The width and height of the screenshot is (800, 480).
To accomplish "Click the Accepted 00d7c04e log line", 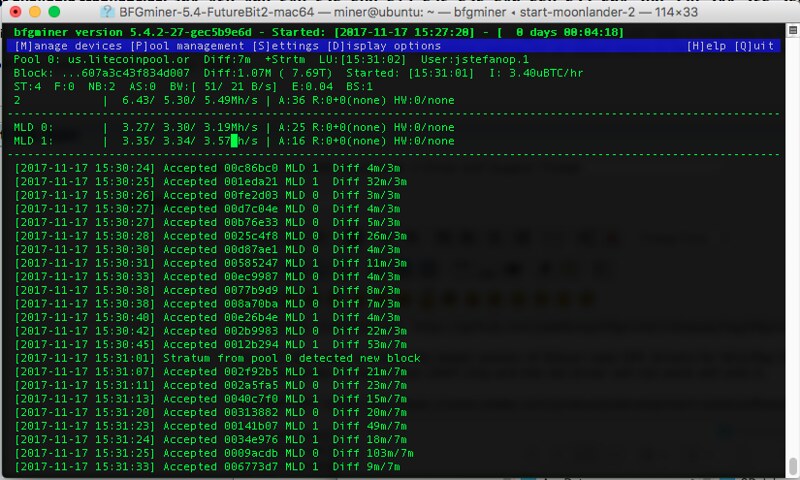I will click(207, 209).
